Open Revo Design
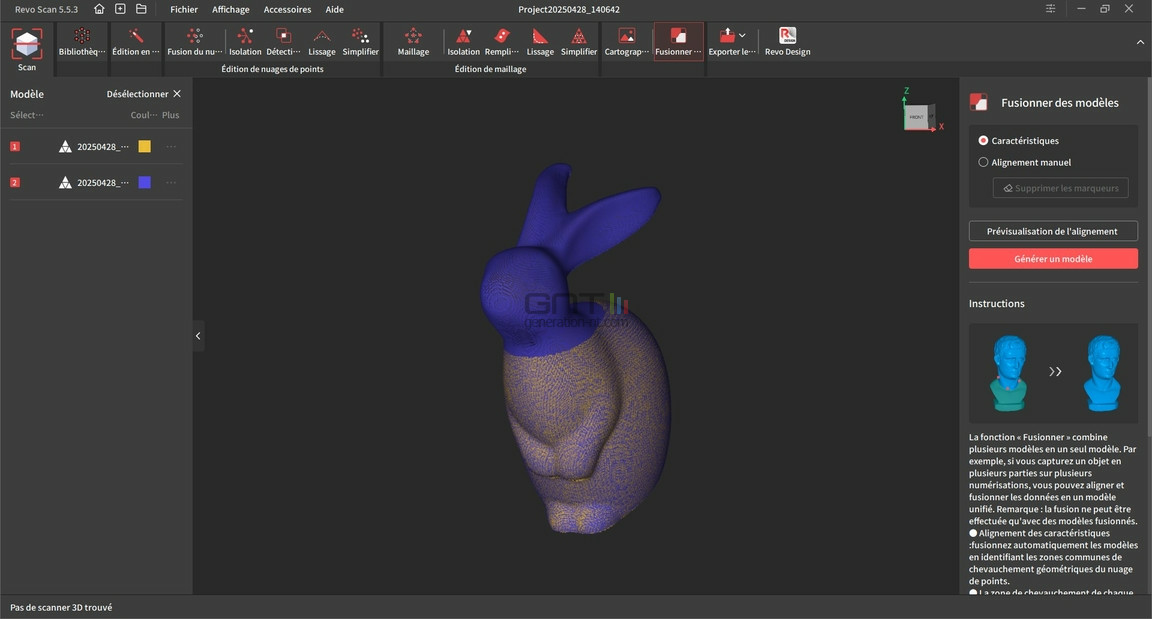Screen dimensions: 1152x619 [x=788, y=42]
